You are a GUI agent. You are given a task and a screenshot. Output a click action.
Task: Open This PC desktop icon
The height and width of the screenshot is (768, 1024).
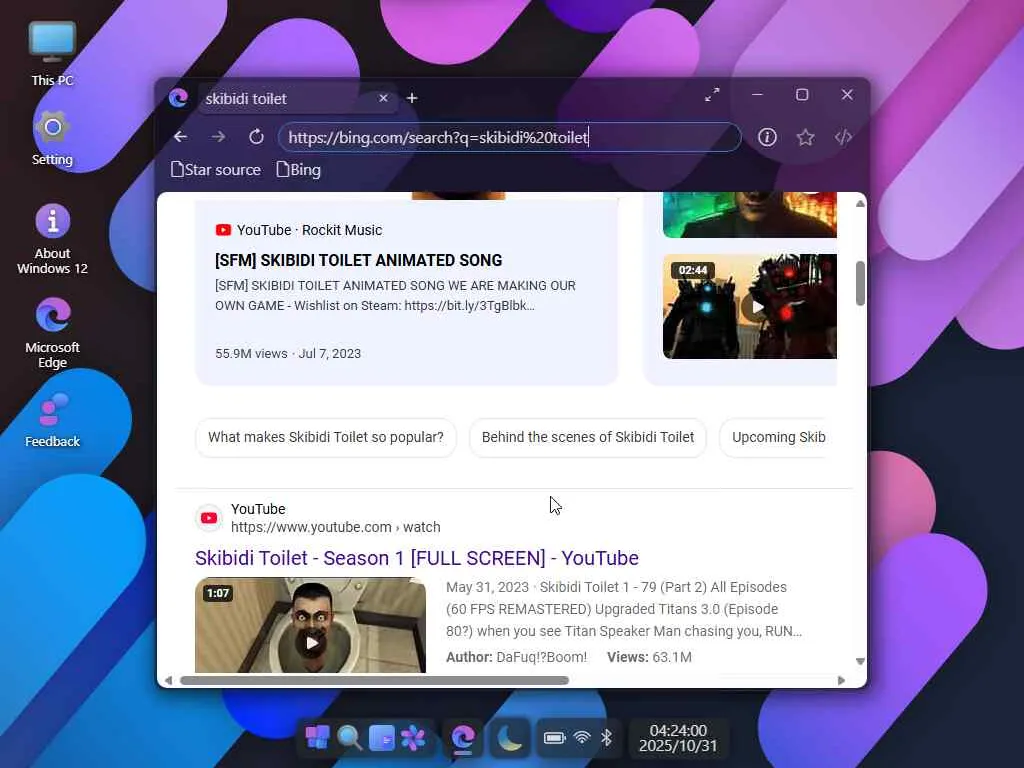coord(52,54)
